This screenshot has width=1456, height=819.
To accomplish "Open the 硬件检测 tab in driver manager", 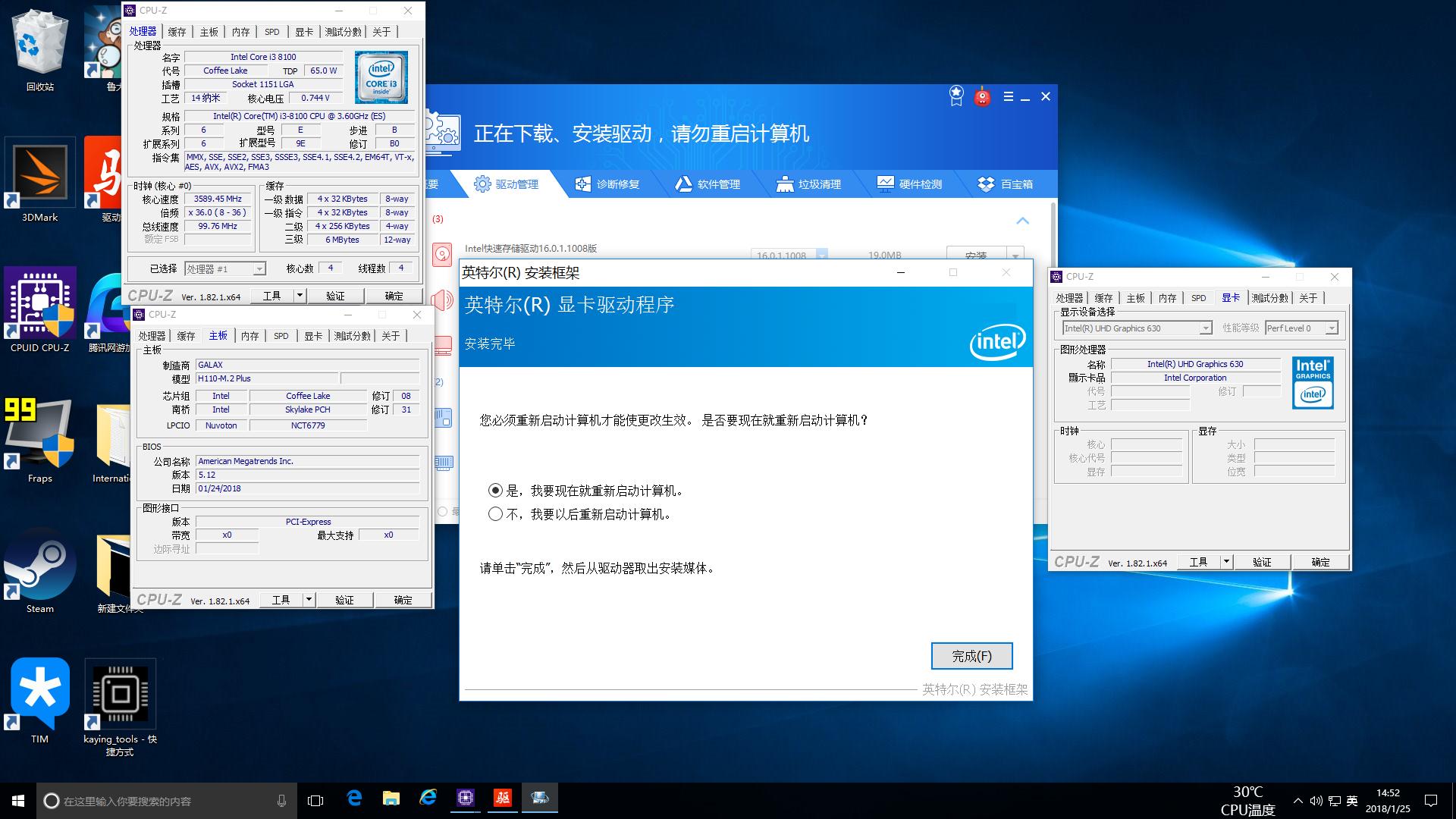I will (x=911, y=184).
